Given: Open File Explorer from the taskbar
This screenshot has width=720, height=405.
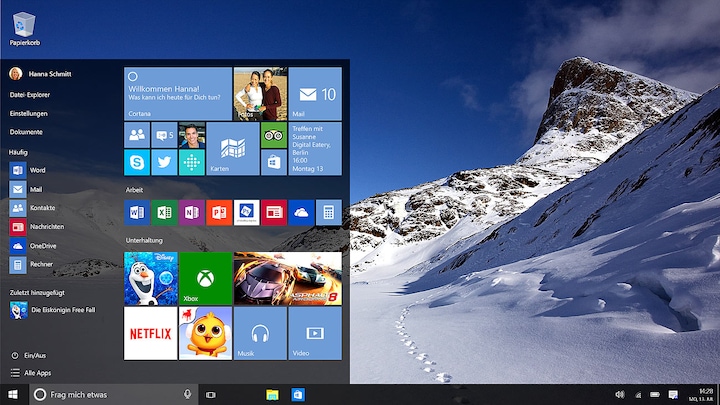Looking at the screenshot, I should pyautogui.click(x=272, y=394).
